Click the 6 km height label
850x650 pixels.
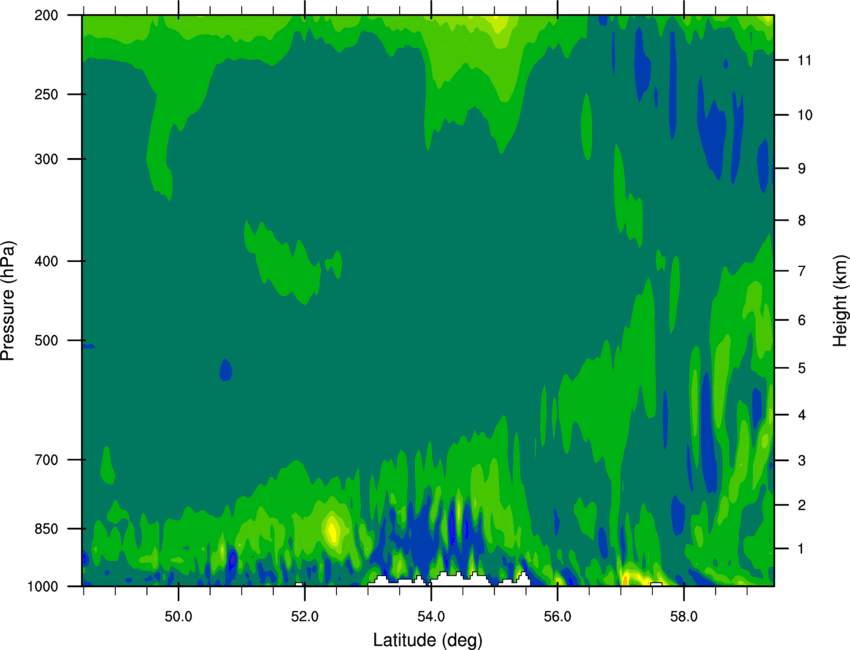[802, 320]
